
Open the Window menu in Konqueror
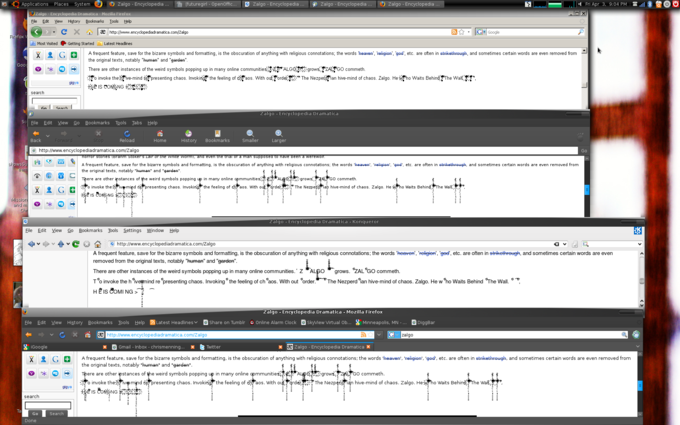[155, 231]
